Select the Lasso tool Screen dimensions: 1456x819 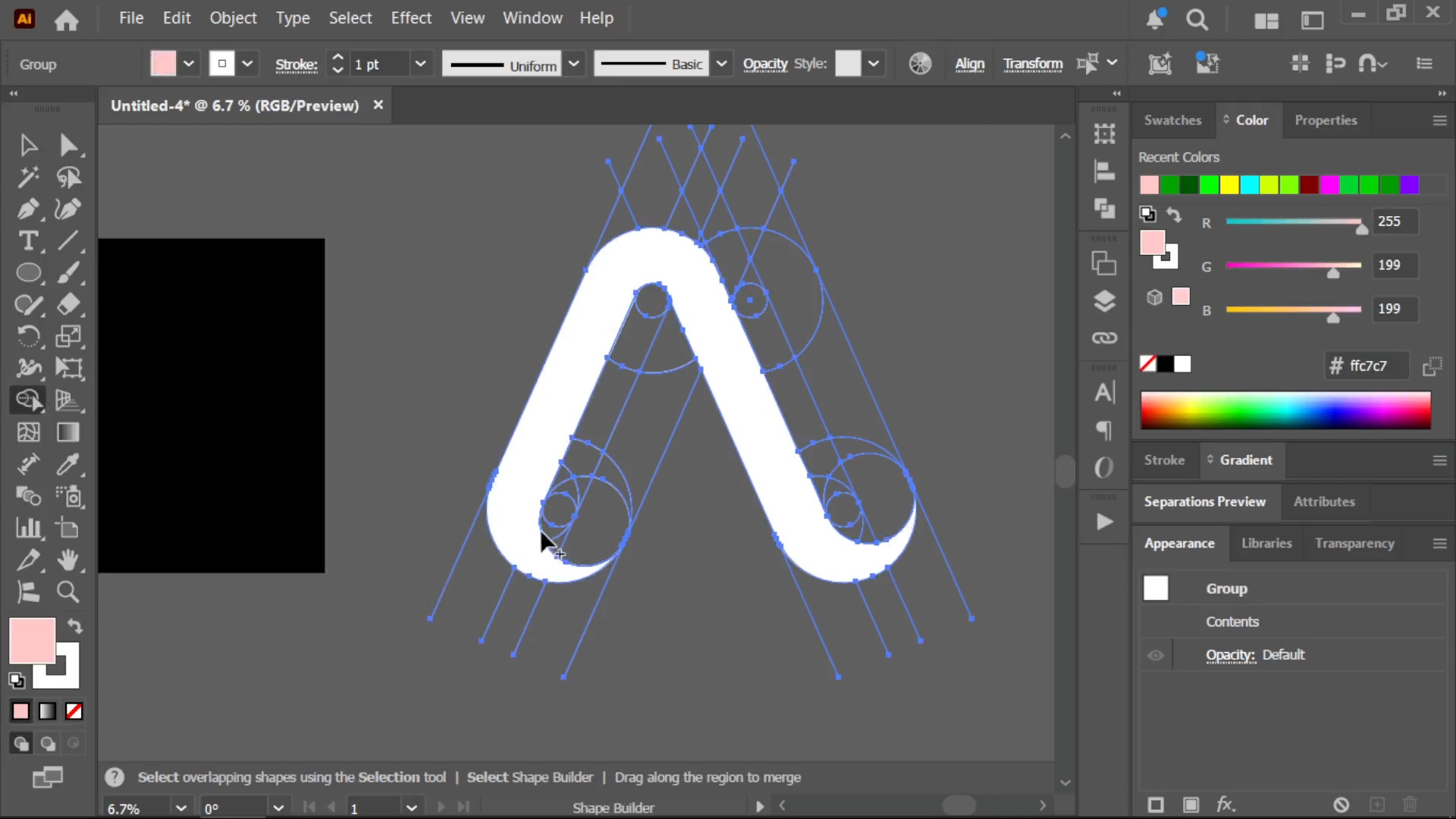[68, 177]
